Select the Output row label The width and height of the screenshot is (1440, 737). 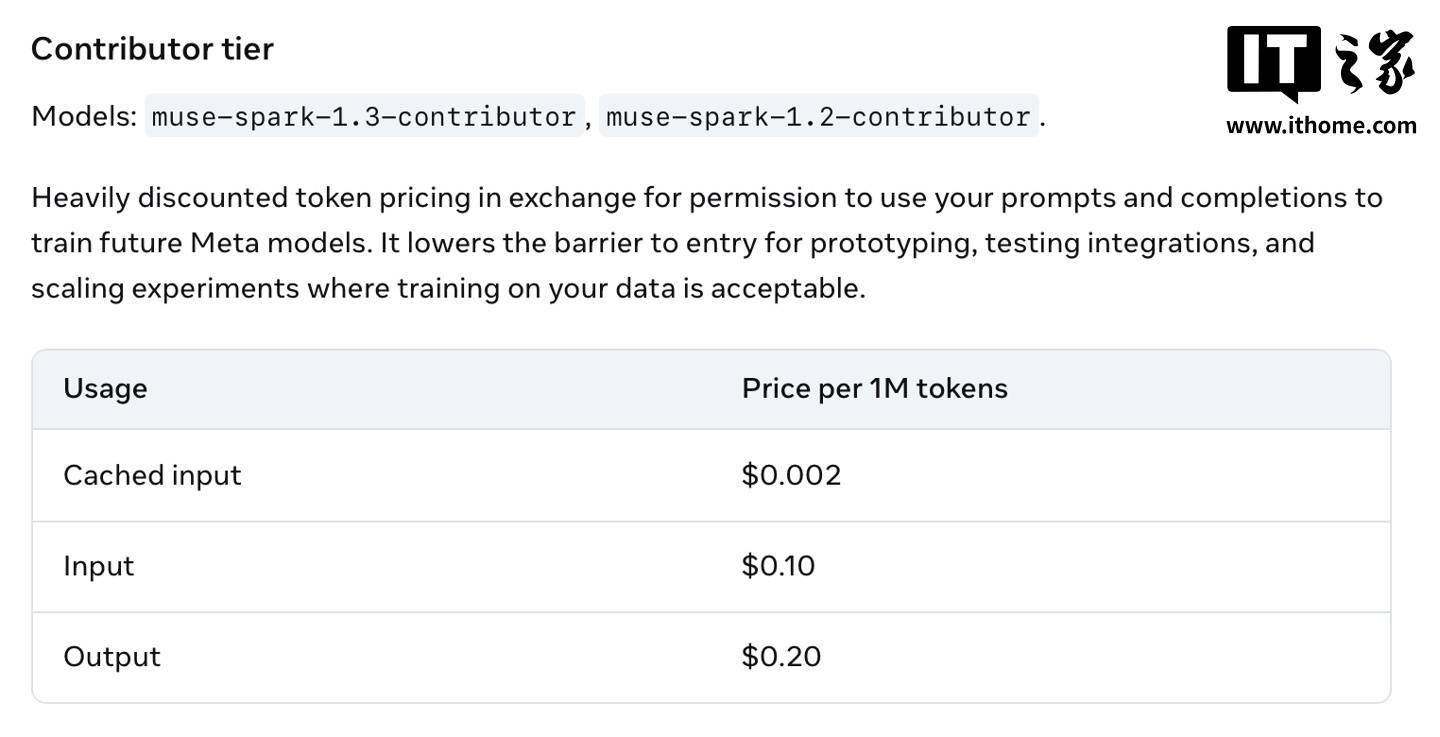coord(112,657)
